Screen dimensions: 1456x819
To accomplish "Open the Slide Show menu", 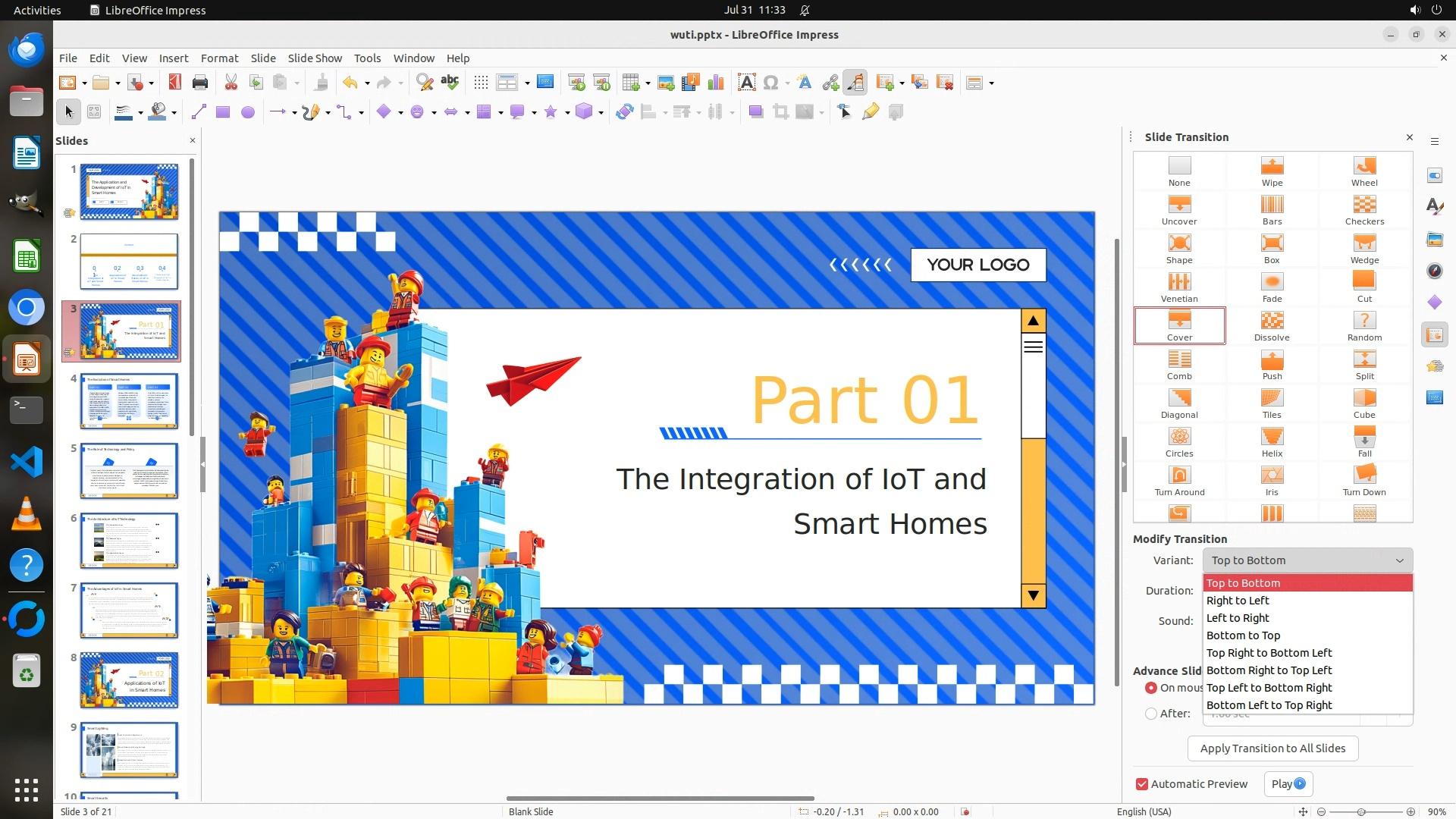I will pyautogui.click(x=314, y=58).
